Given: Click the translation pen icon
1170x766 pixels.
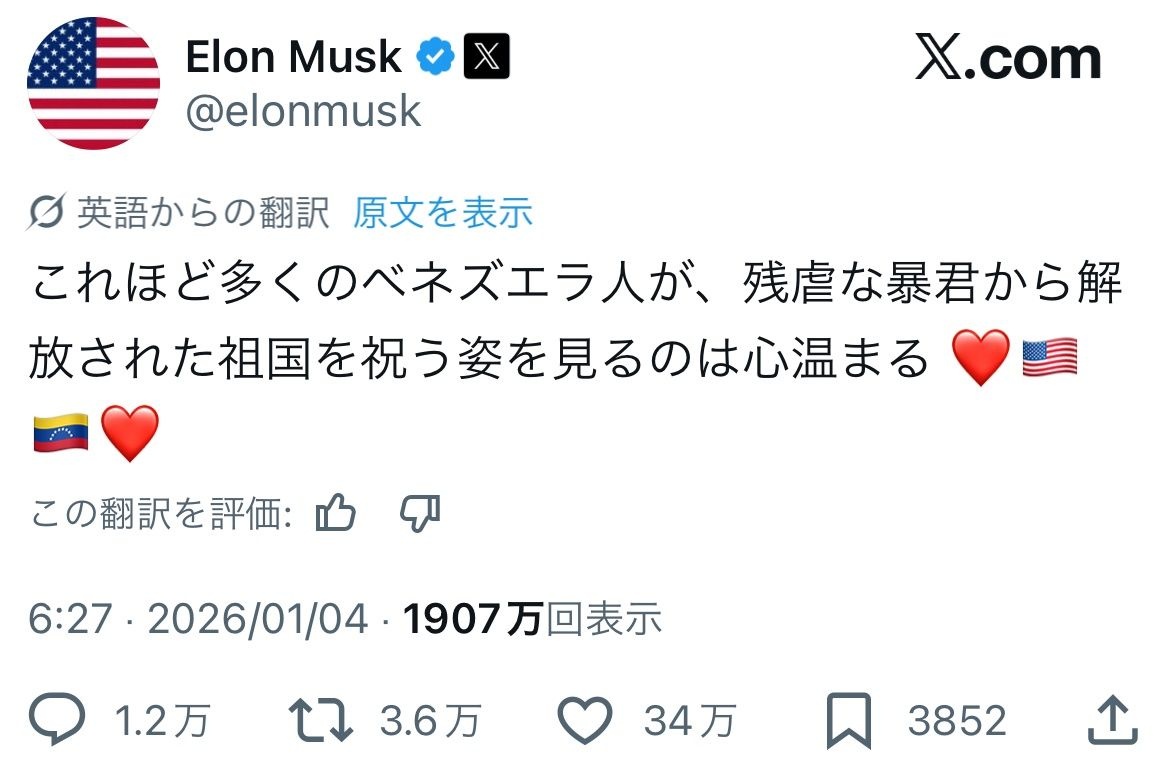Looking at the screenshot, I should point(46,213).
